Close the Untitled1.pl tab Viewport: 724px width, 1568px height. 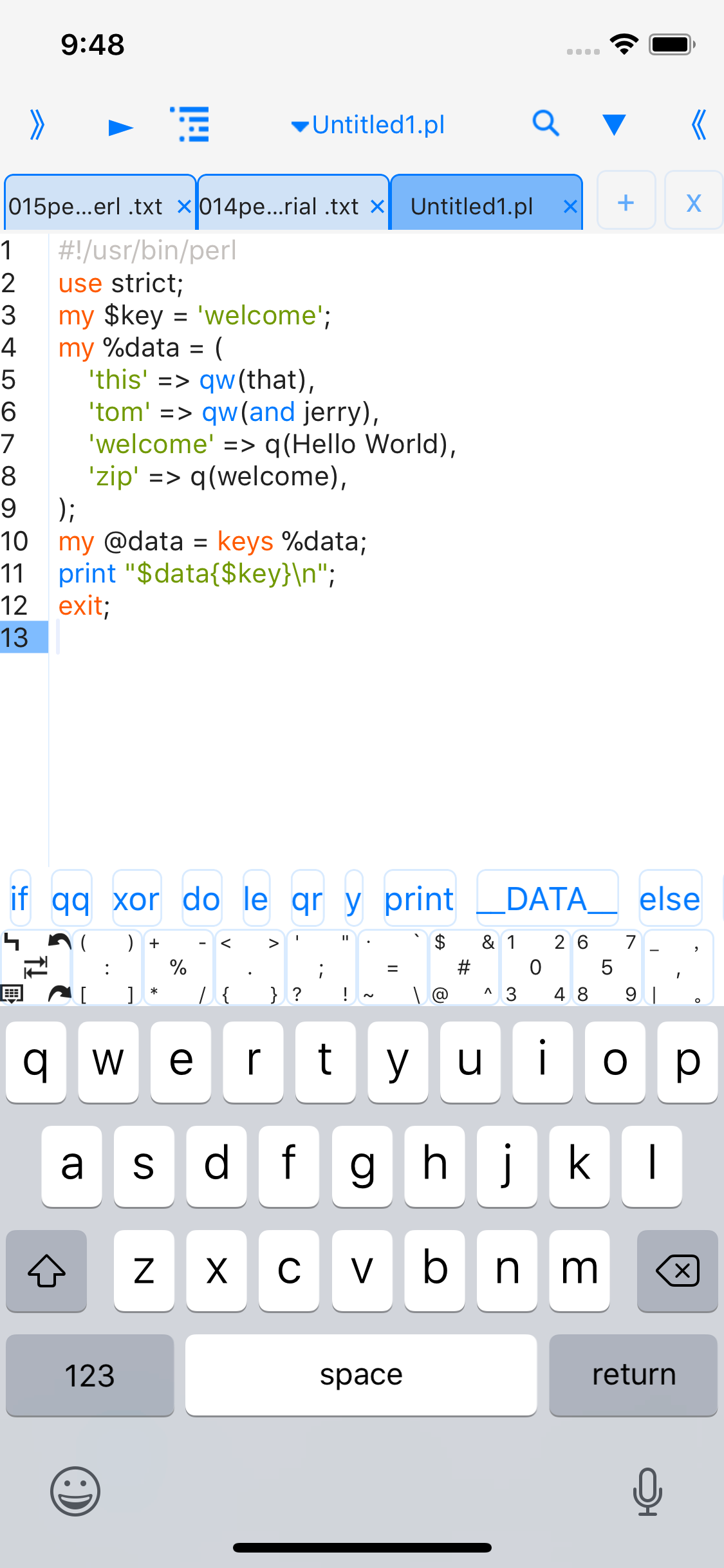click(x=570, y=207)
